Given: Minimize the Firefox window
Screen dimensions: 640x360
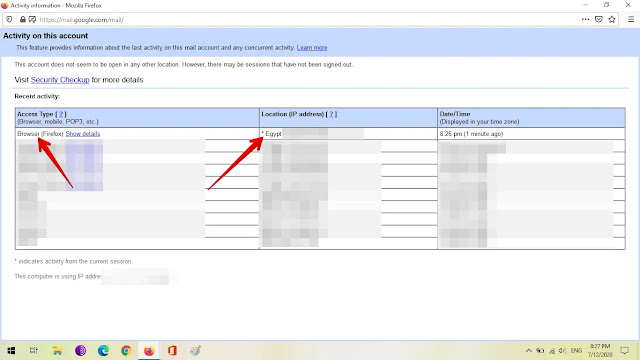Looking at the screenshot, I should 586,5.
